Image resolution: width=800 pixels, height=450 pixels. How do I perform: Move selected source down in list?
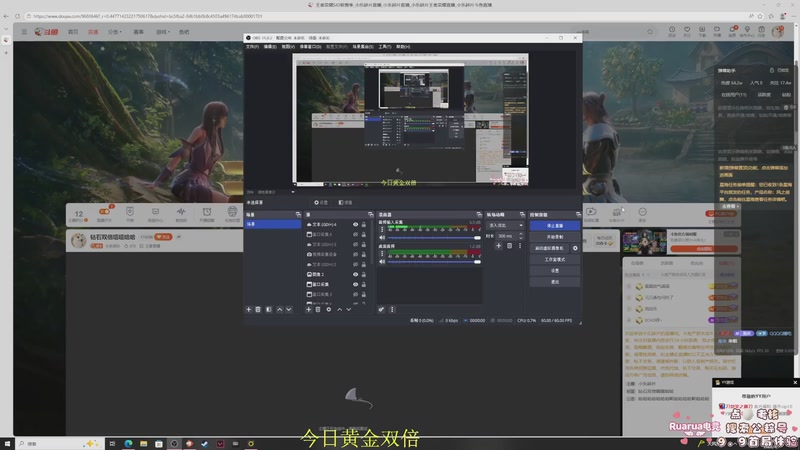click(x=349, y=309)
